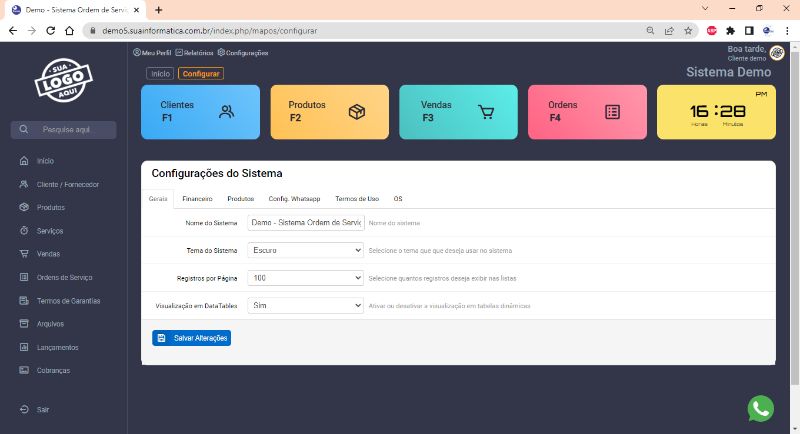Image resolution: width=800 pixels, height=434 pixels.
Task: Open the Relatórios link
Action: coord(195,52)
